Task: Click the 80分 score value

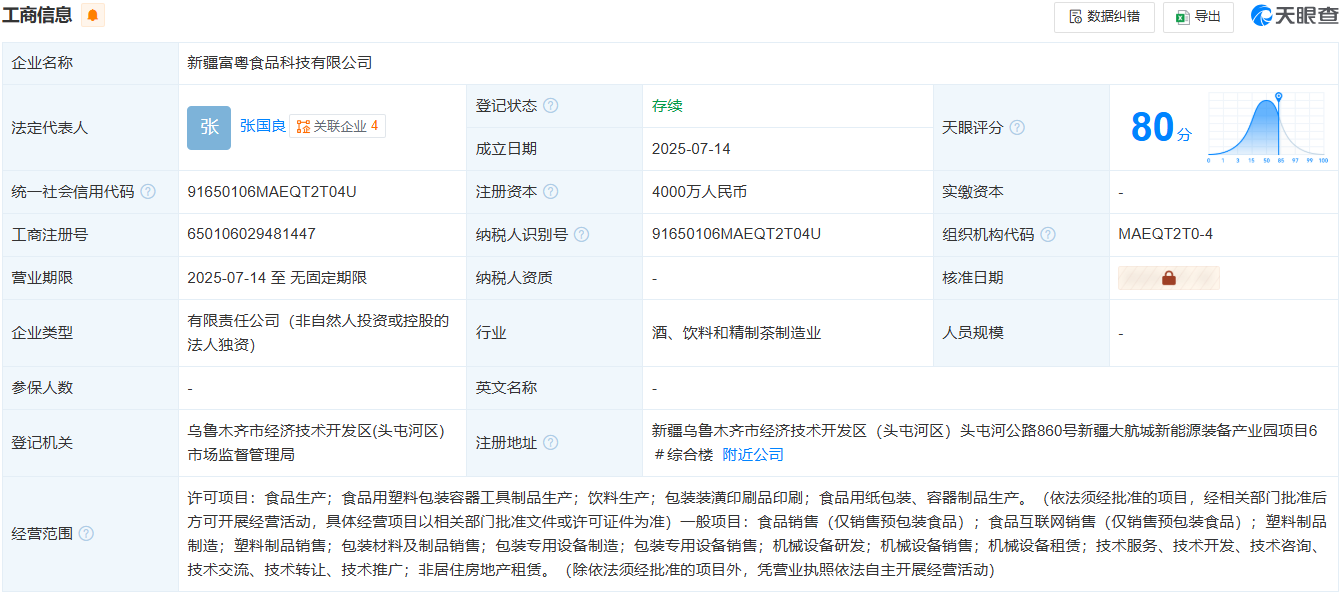Action: coord(1160,128)
